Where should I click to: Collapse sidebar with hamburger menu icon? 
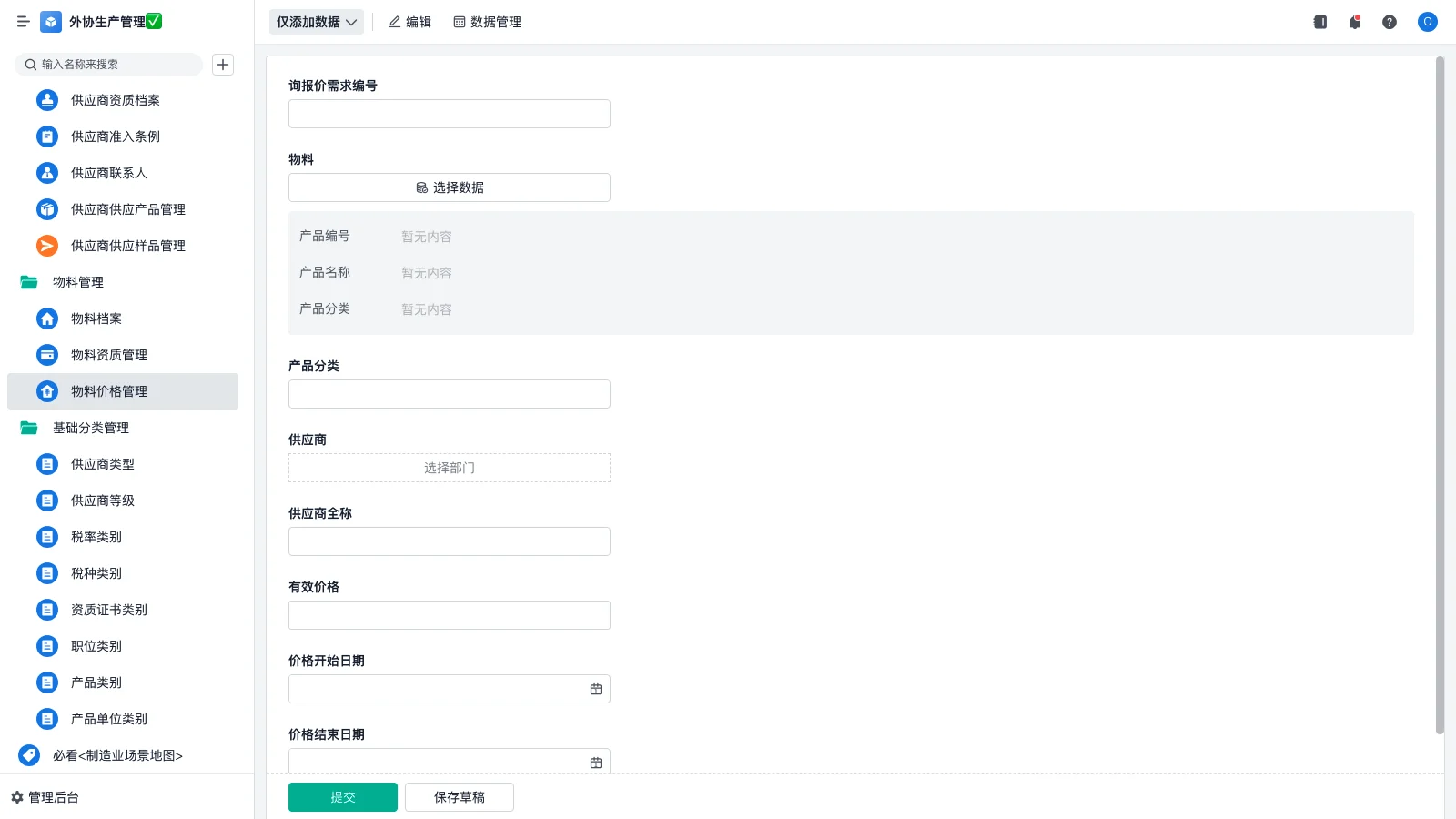tap(24, 22)
